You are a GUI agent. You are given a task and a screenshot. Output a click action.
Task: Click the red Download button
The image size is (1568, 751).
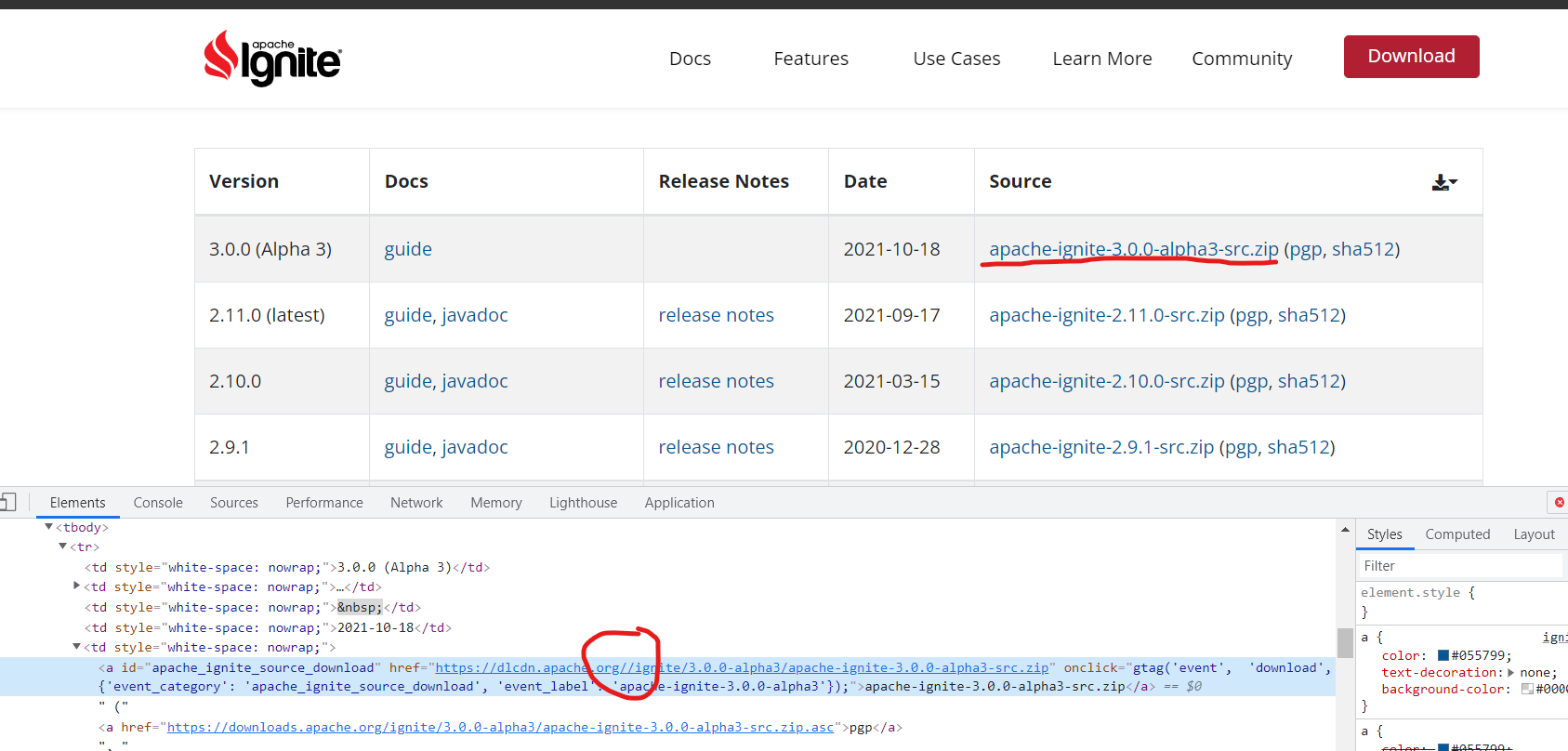click(x=1411, y=57)
